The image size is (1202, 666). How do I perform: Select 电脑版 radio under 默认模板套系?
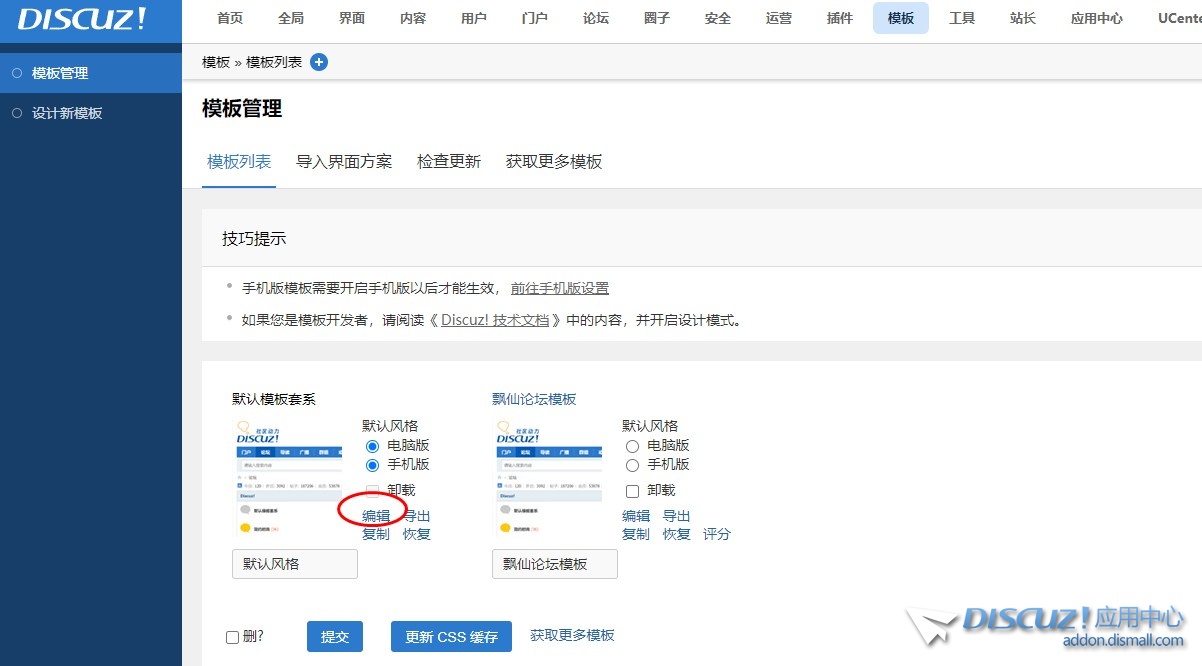tap(372, 446)
